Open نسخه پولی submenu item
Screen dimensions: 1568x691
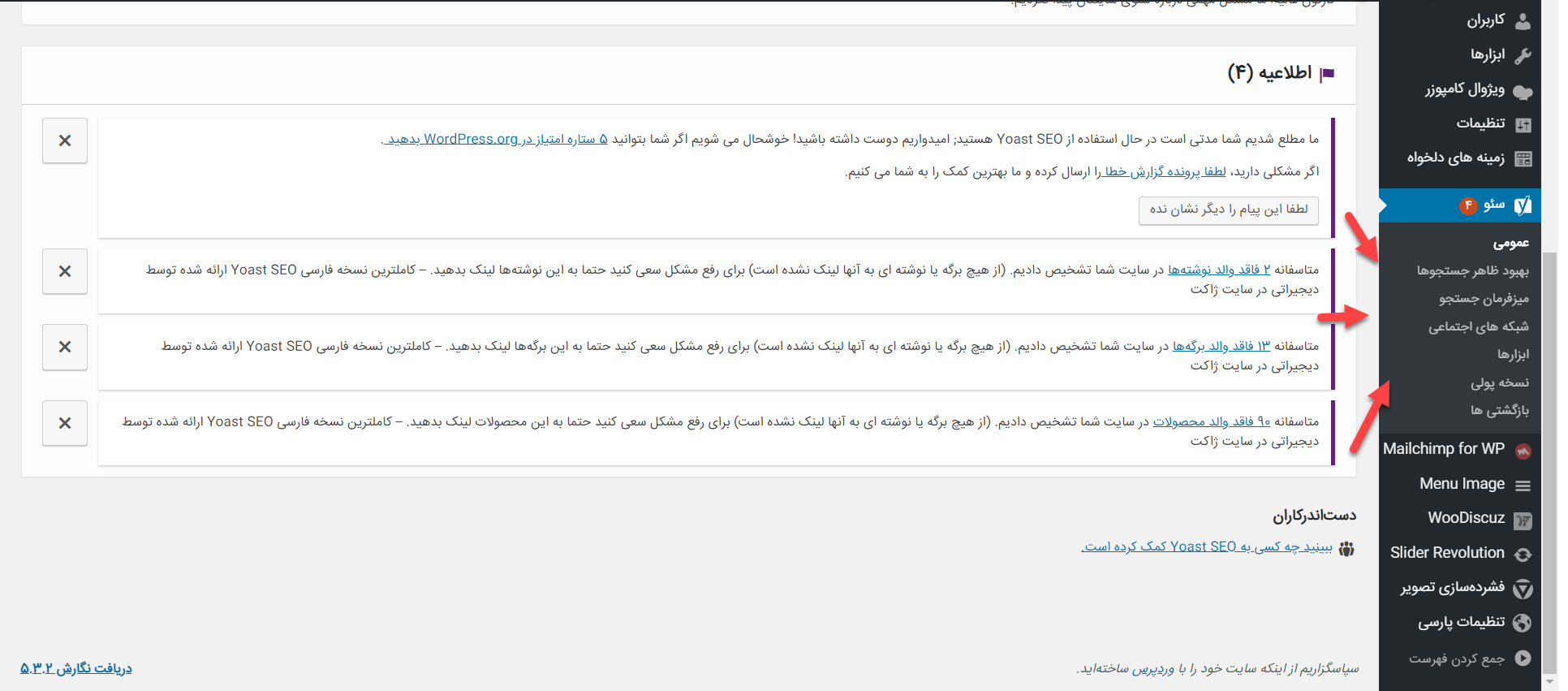point(1499,382)
